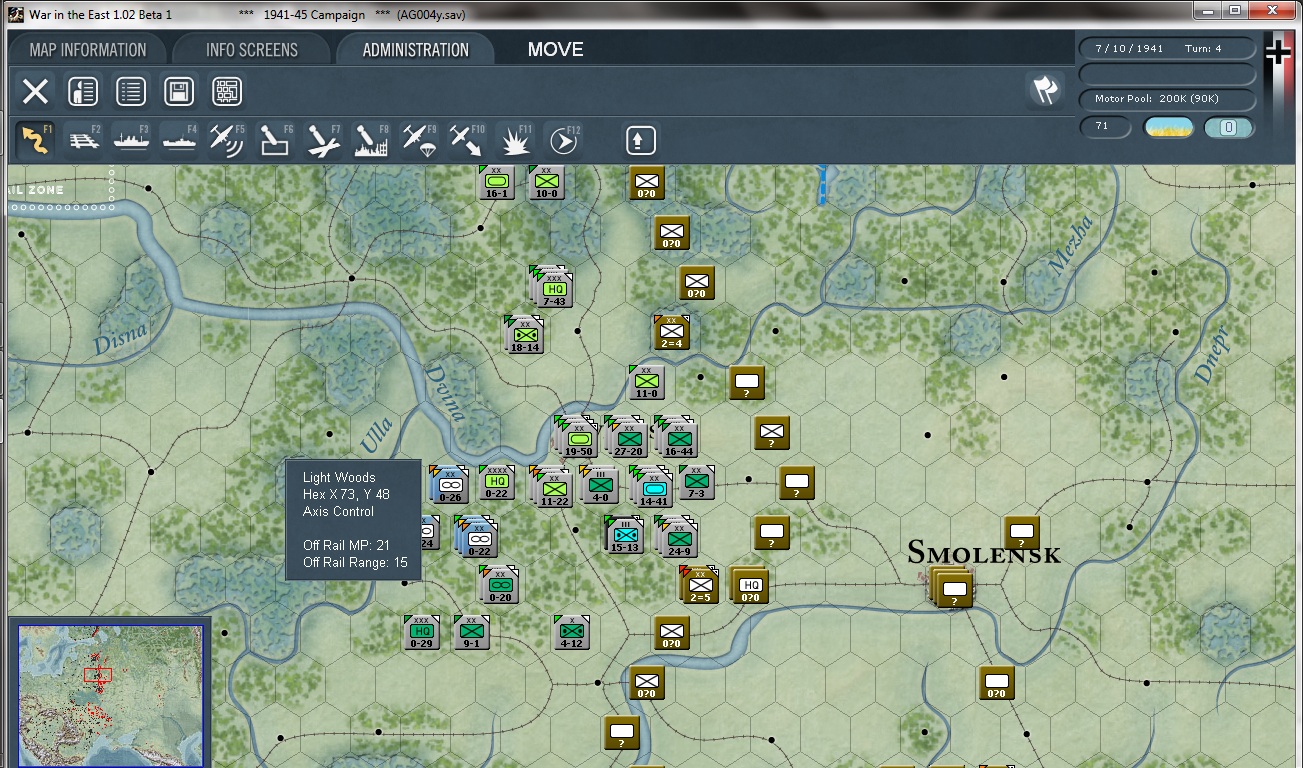This screenshot has height=768, width=1303.
Task: Select naval transport mode (F3) ship icon
Action: point(132,140)
